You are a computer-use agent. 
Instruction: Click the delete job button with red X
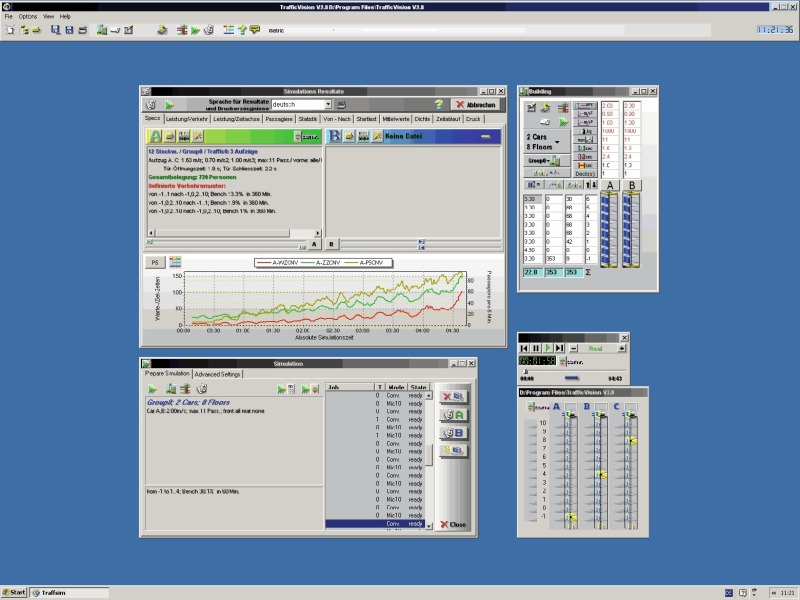[x=453, y=396]
